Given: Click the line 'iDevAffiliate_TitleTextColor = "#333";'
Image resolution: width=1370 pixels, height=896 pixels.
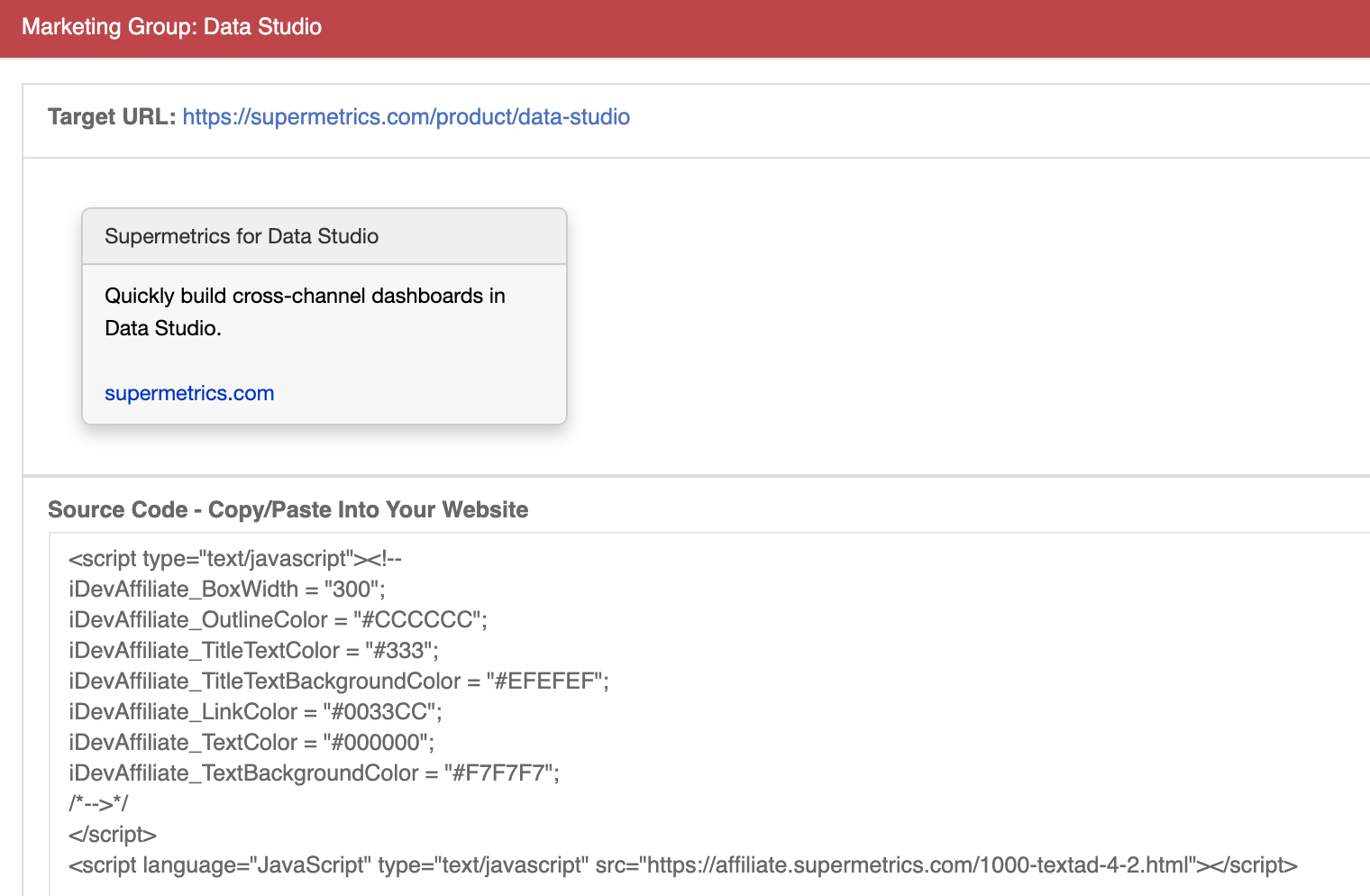Looking at the screenshot, I should [253, 651].
